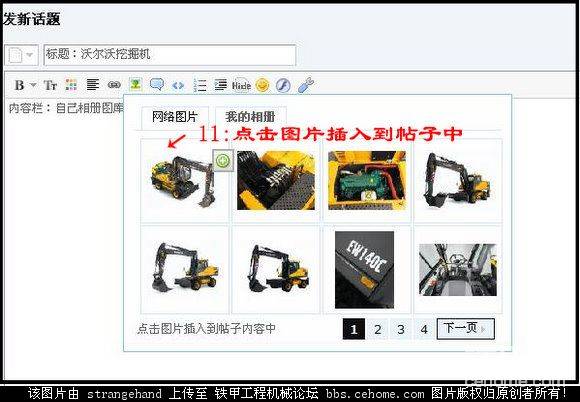Insert a code block
The width and height of the screenshot is (580, 402).
click(178, 85)
